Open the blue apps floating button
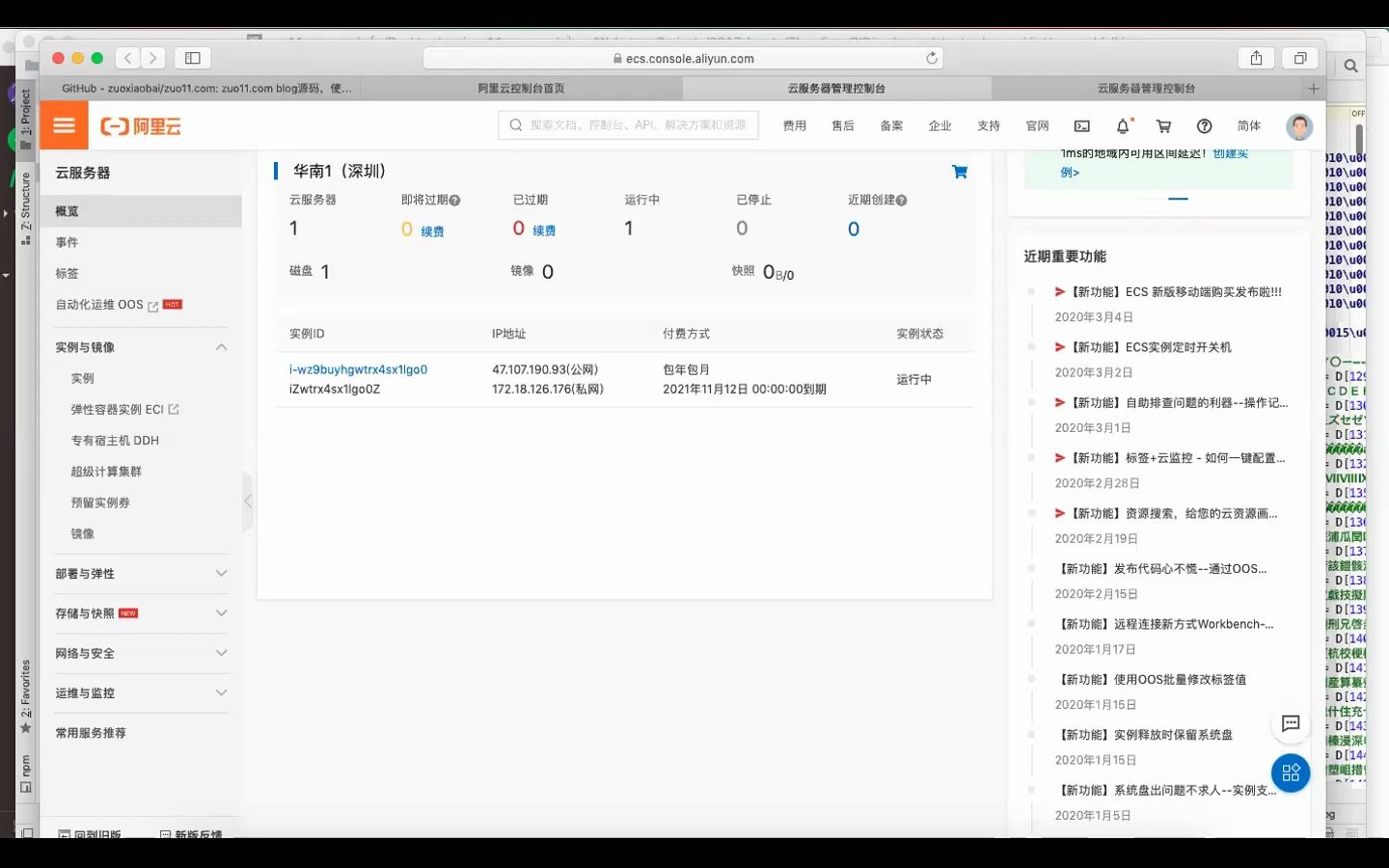Viewport: 1389px width, 868px height. (1291, 773)
